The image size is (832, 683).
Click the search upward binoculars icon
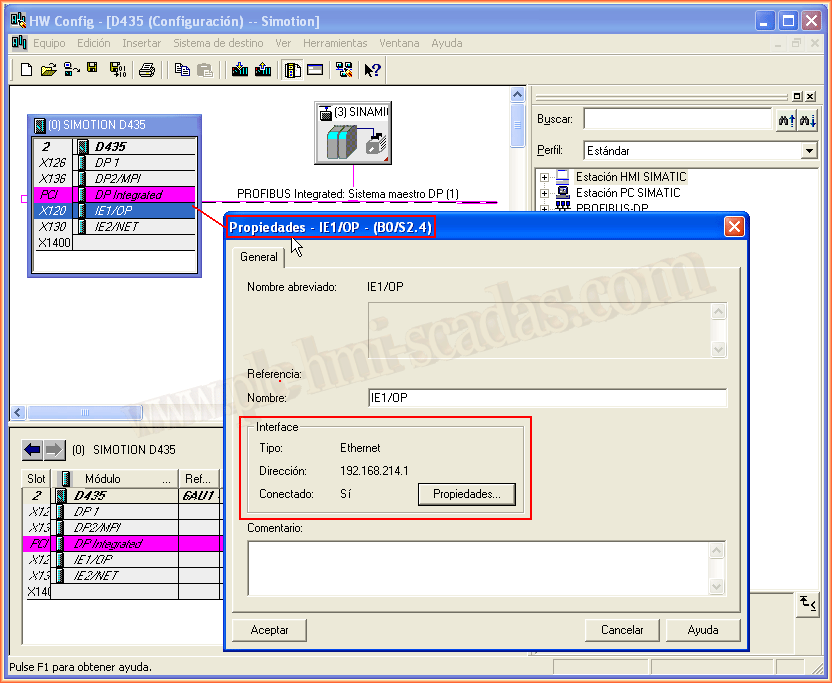pos(785,120)
